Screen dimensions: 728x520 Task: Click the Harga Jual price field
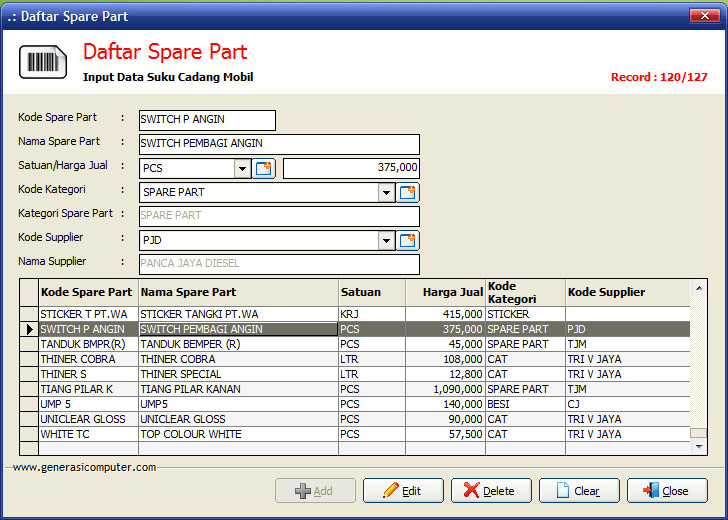coord(351,168)
